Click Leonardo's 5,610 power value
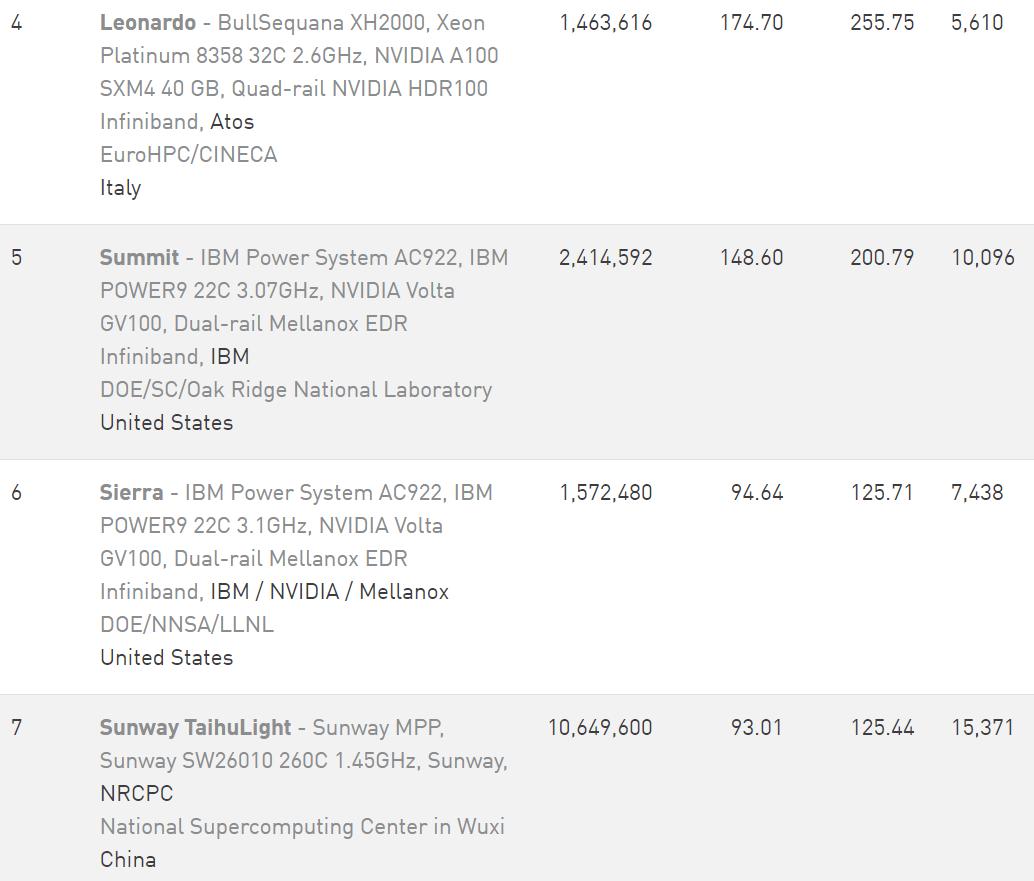1034x881 pixels. tap(976, 23)
